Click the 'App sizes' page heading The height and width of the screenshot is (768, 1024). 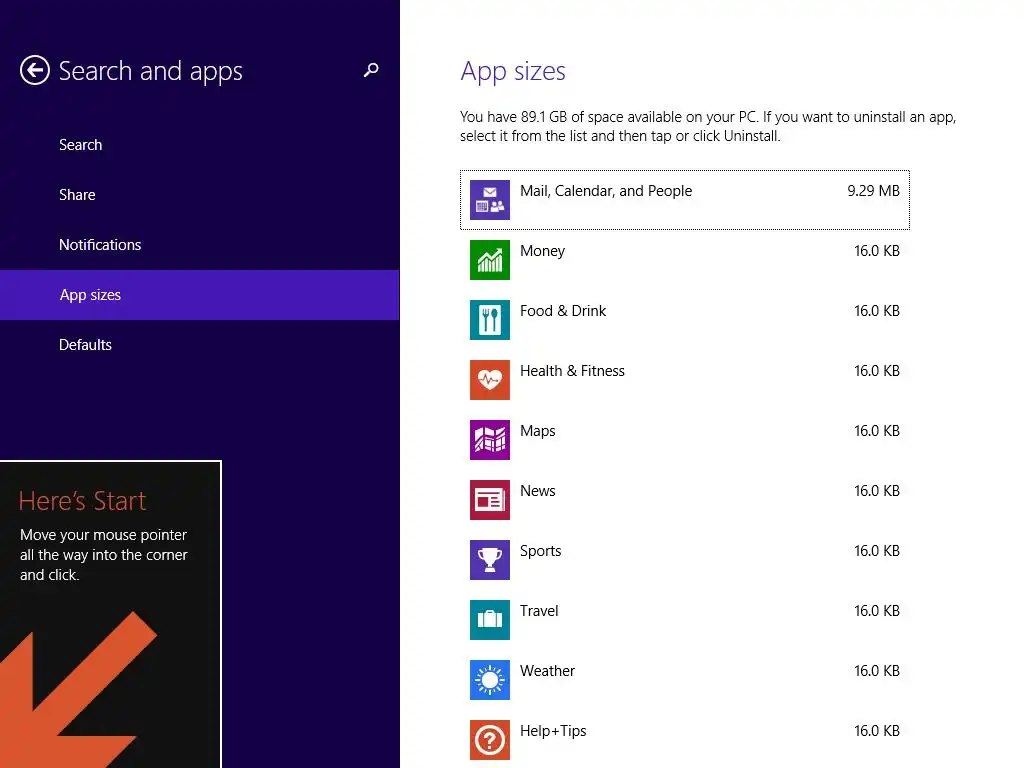point(513,71)
